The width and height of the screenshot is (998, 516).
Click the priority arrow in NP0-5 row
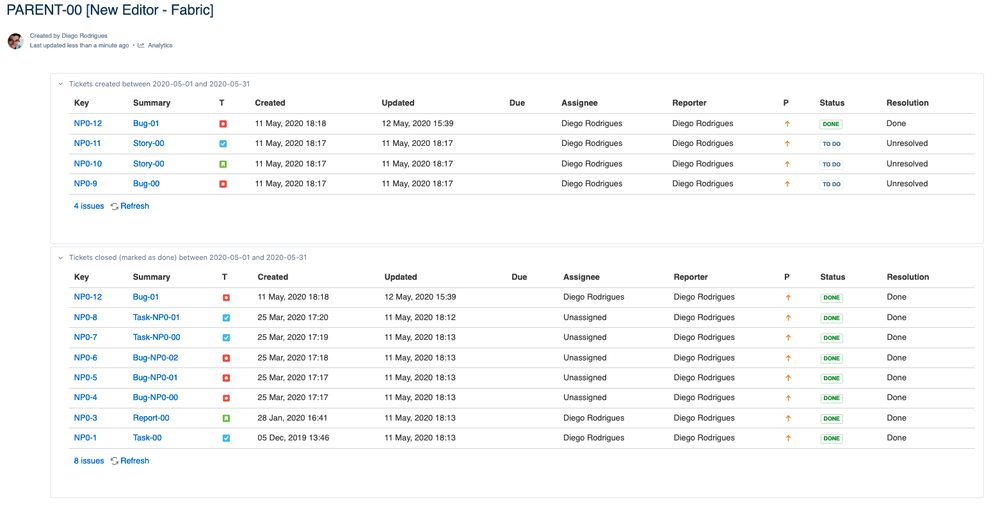point(788,378)
